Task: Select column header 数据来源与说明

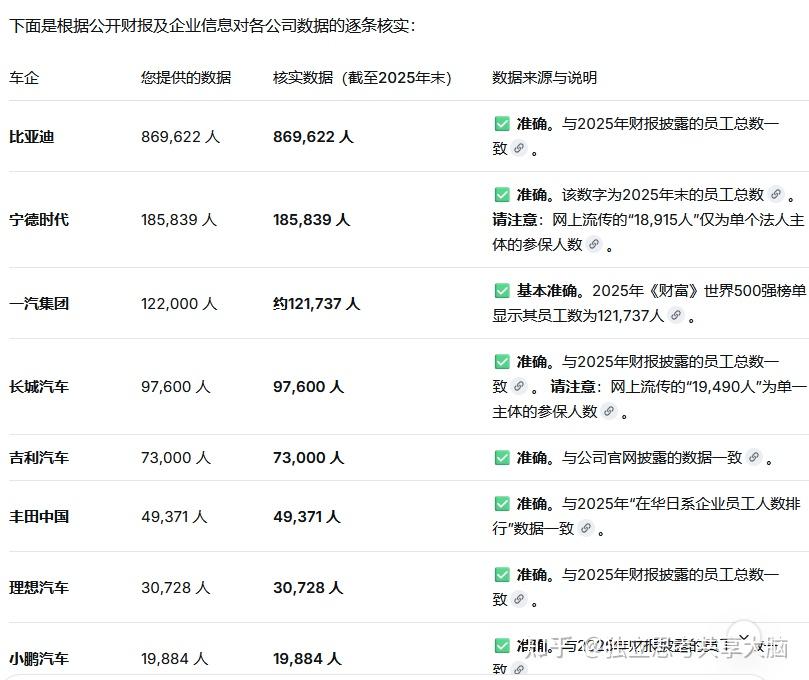Action: (x=544, y=78)
